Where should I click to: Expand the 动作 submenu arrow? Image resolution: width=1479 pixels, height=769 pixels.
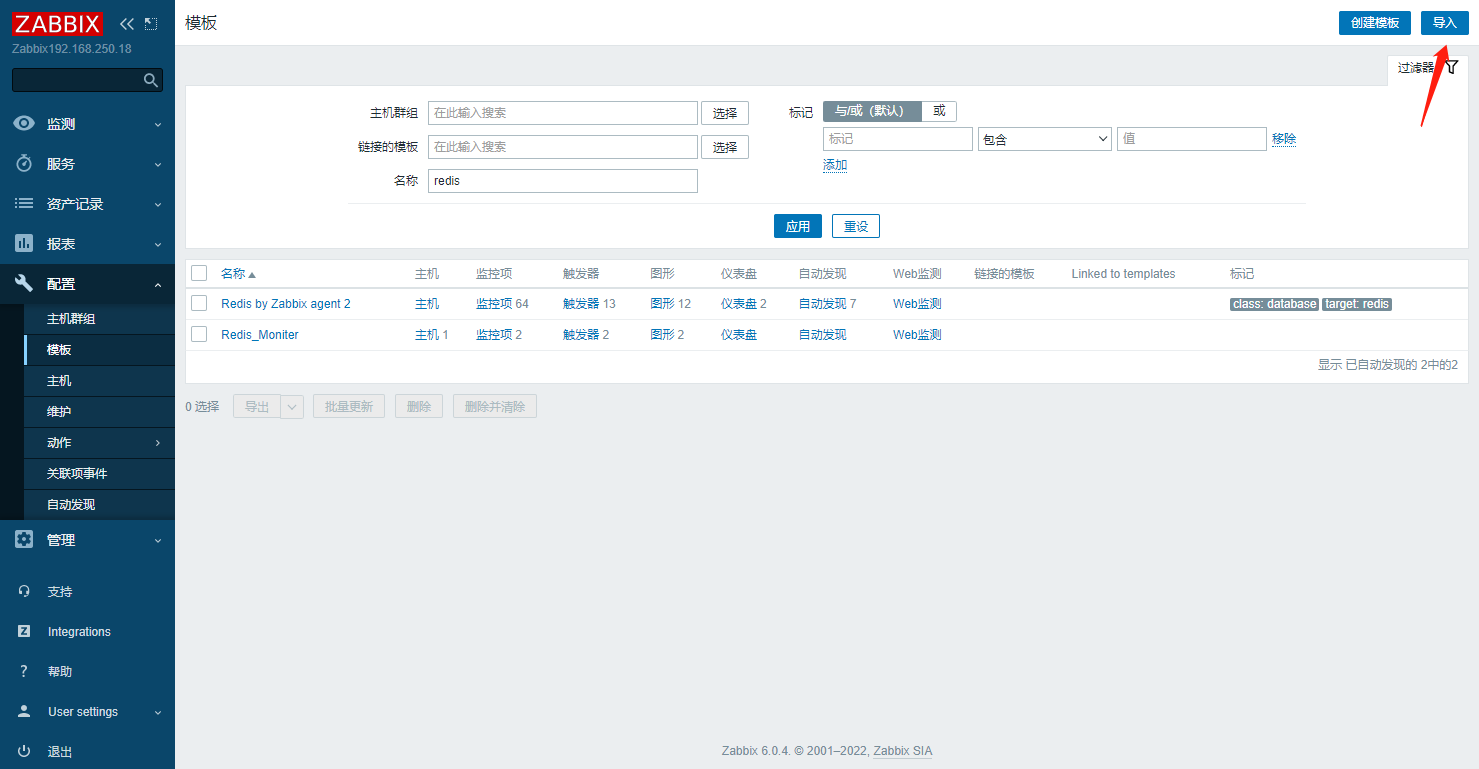pyautogui.click(x=158, y=443)
